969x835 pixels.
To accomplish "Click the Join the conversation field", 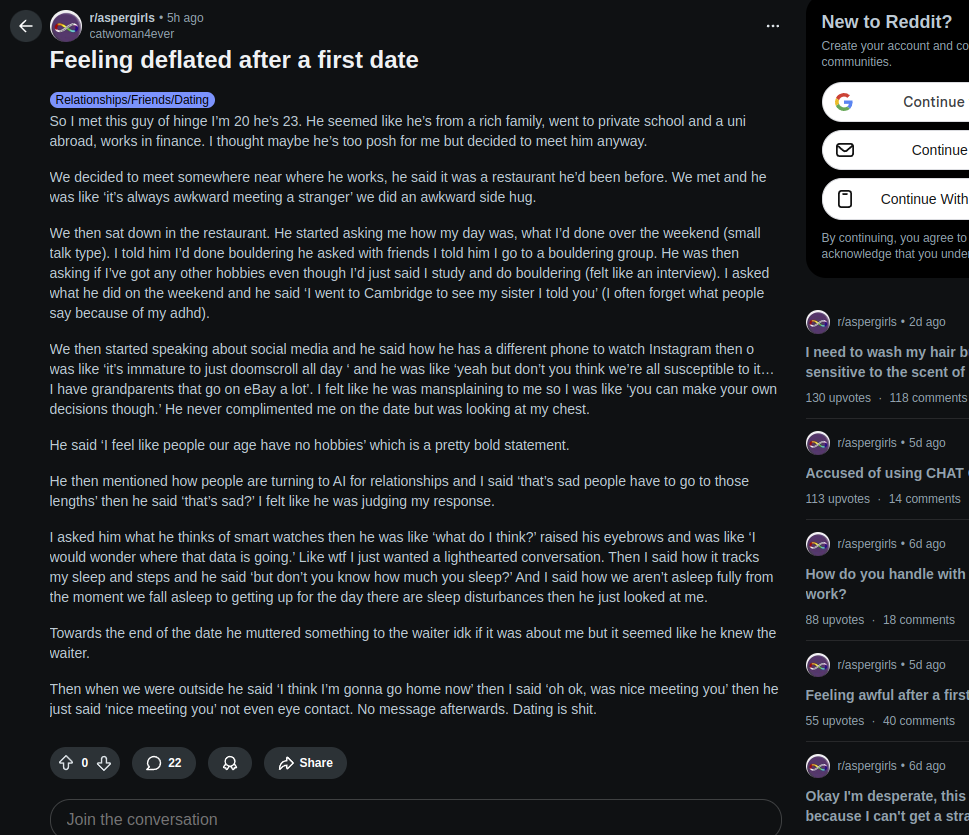I will click(x=415, y=819).
